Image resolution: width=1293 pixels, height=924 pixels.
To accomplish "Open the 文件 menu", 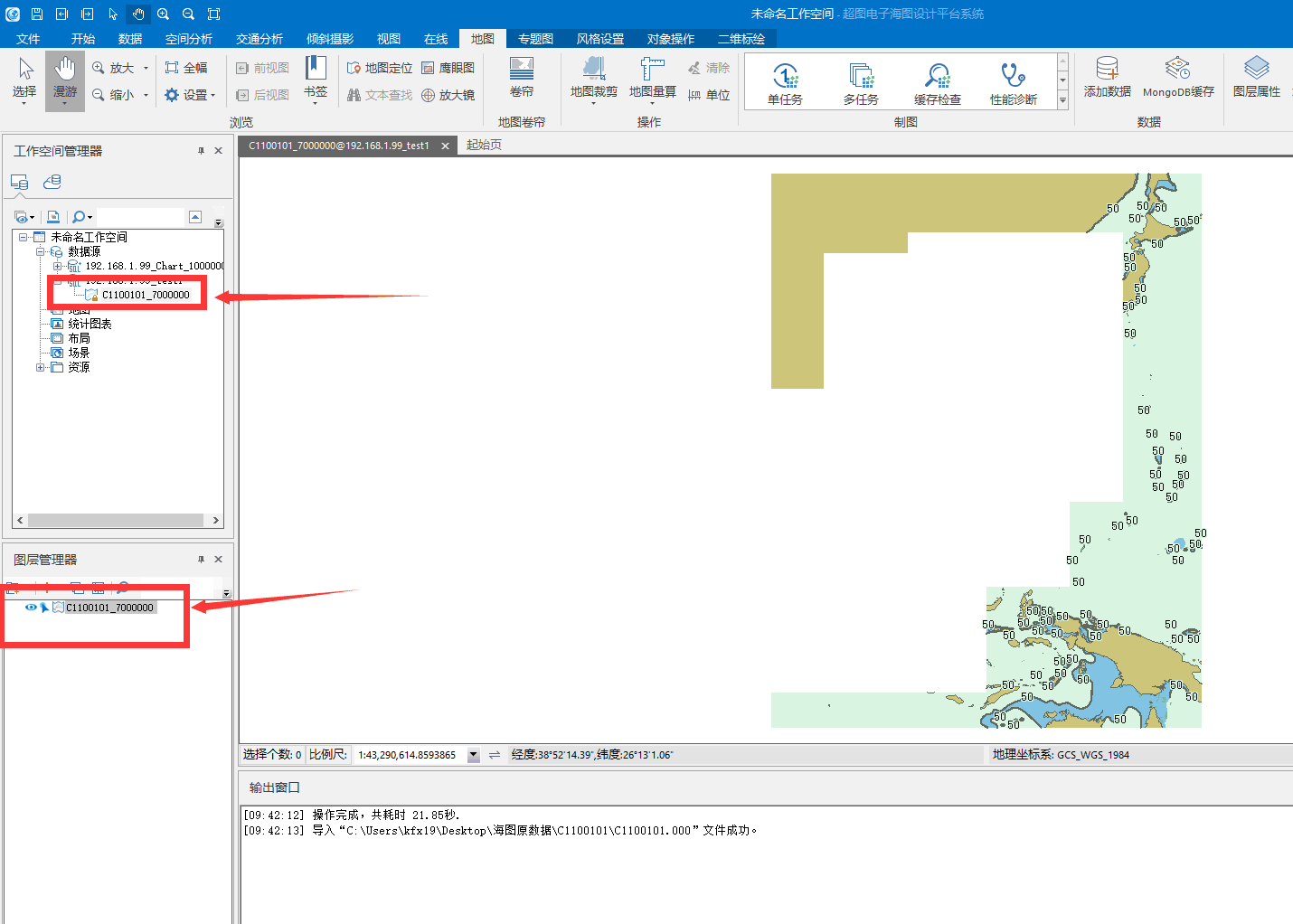I will [x=28, y=39].
